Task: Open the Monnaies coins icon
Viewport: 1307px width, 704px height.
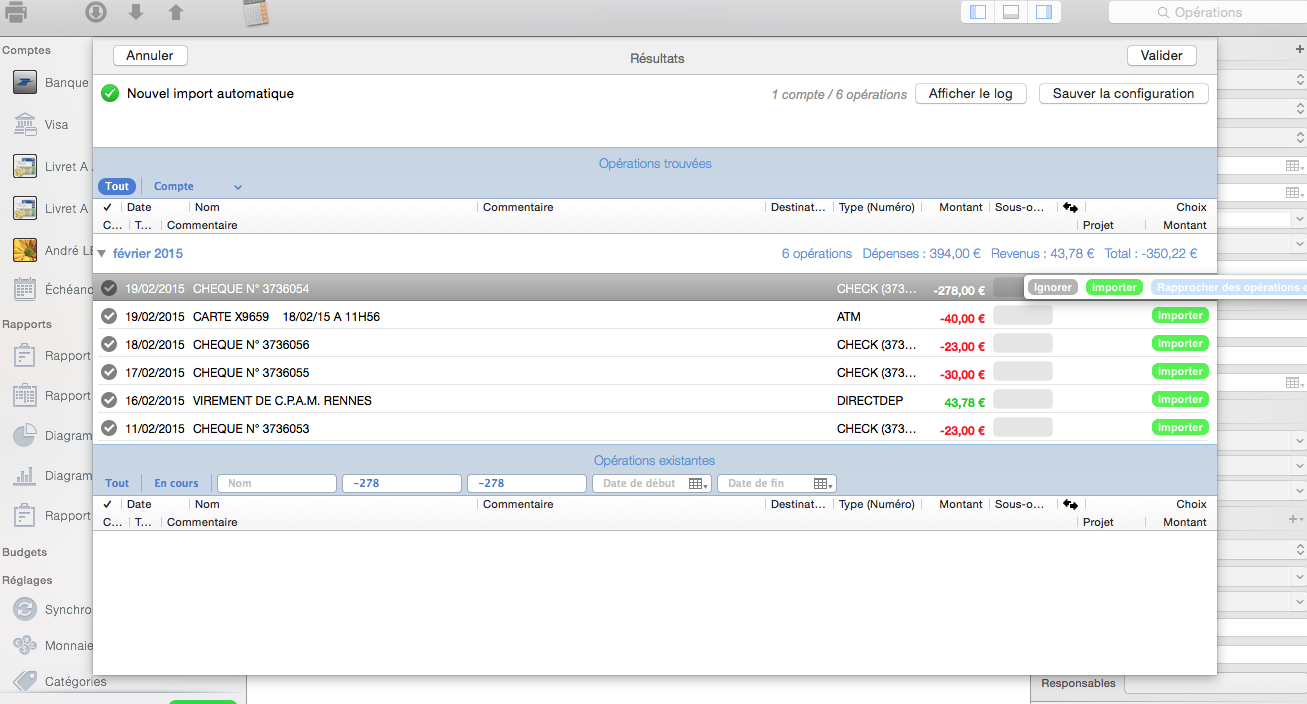Action: [x=25, y=646]
